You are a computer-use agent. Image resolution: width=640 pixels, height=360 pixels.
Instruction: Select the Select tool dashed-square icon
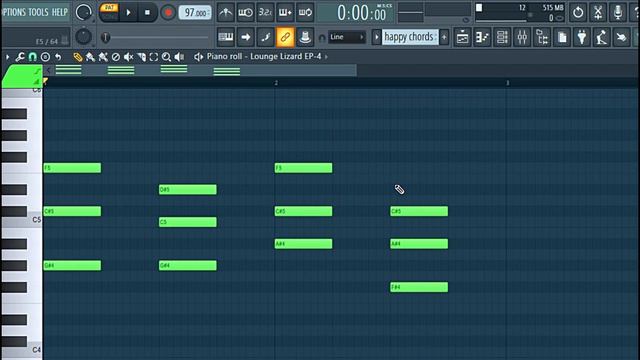[153, 57]
